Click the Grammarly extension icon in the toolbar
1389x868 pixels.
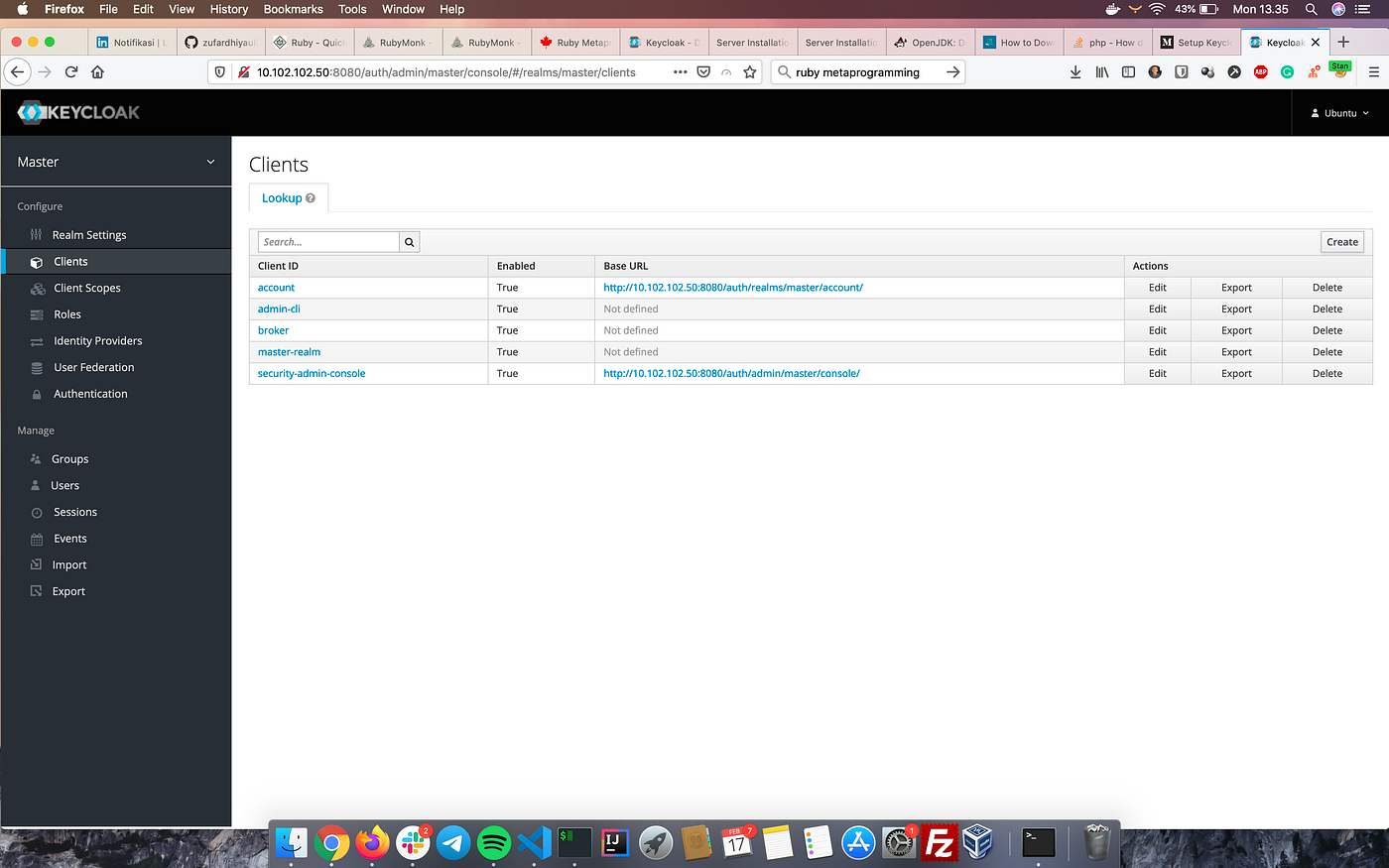coord(1287,71)
